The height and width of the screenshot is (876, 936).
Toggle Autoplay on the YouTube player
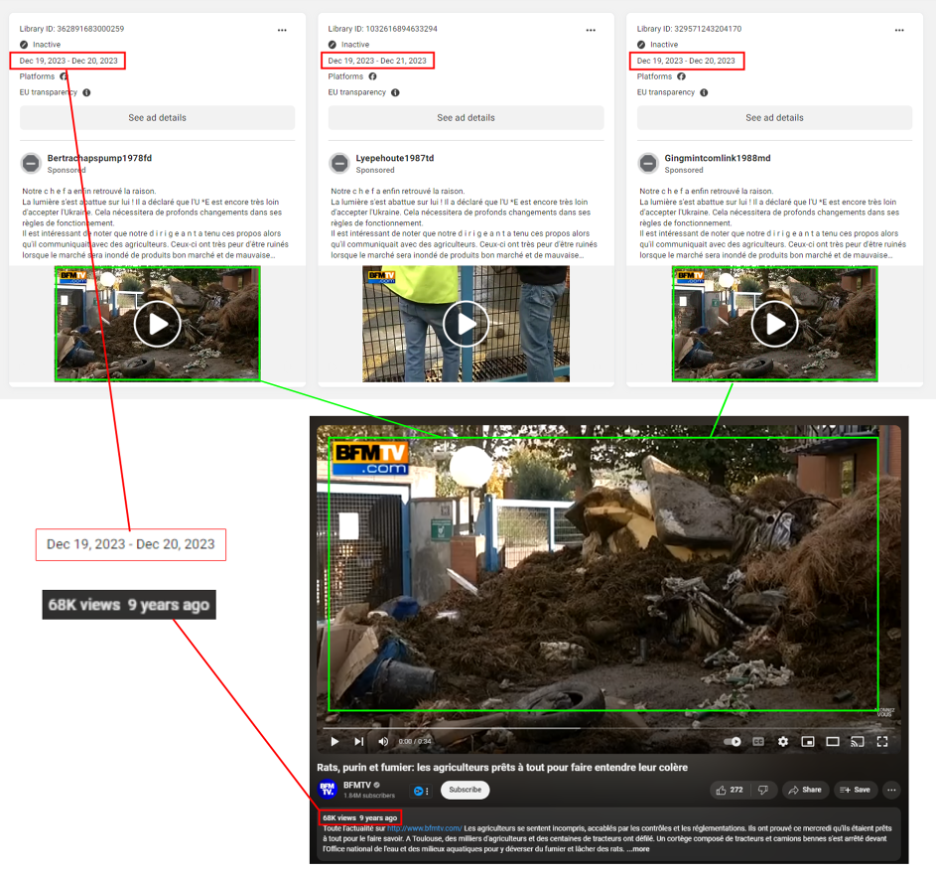point(733,742)
